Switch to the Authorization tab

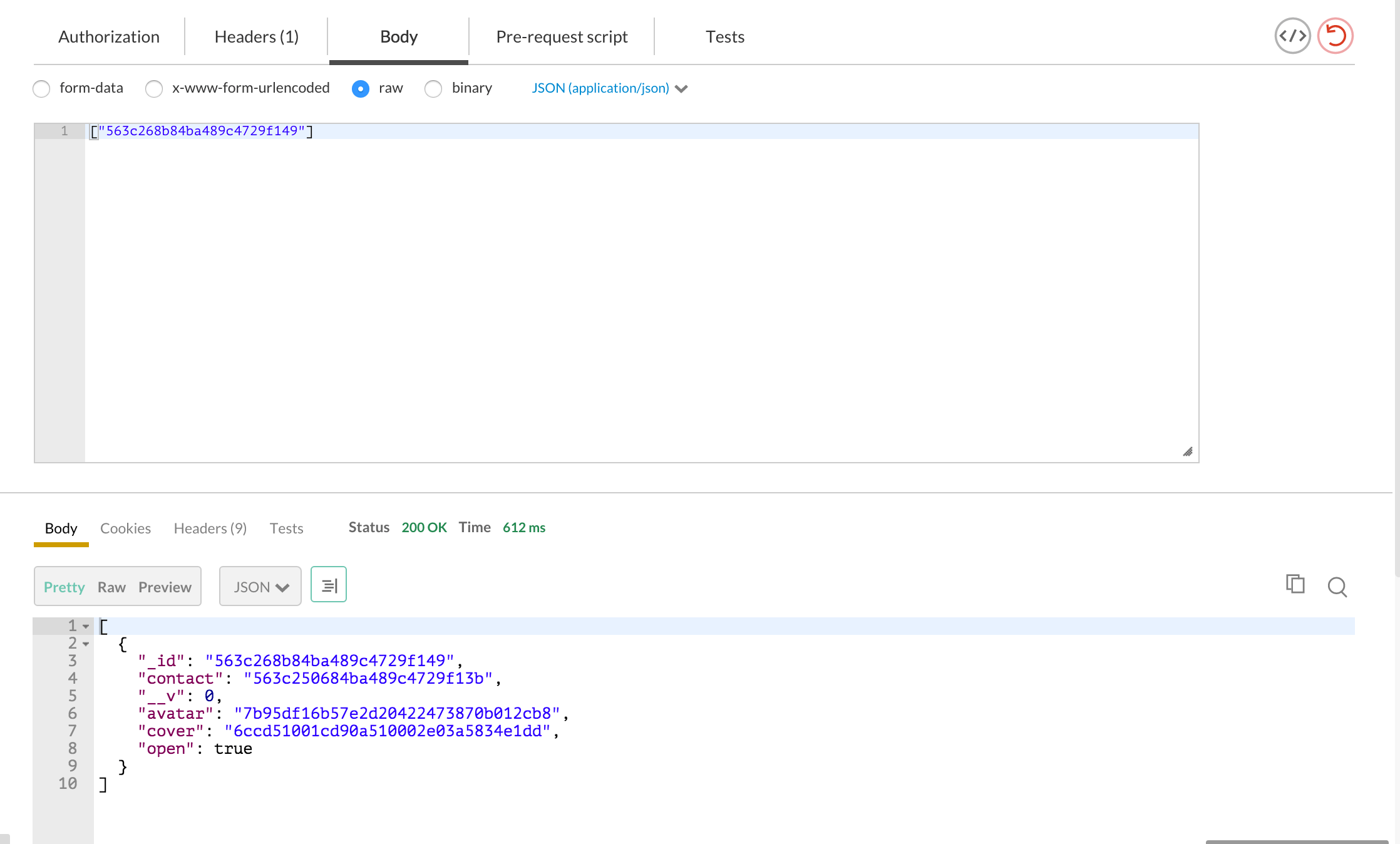point(109,37)
